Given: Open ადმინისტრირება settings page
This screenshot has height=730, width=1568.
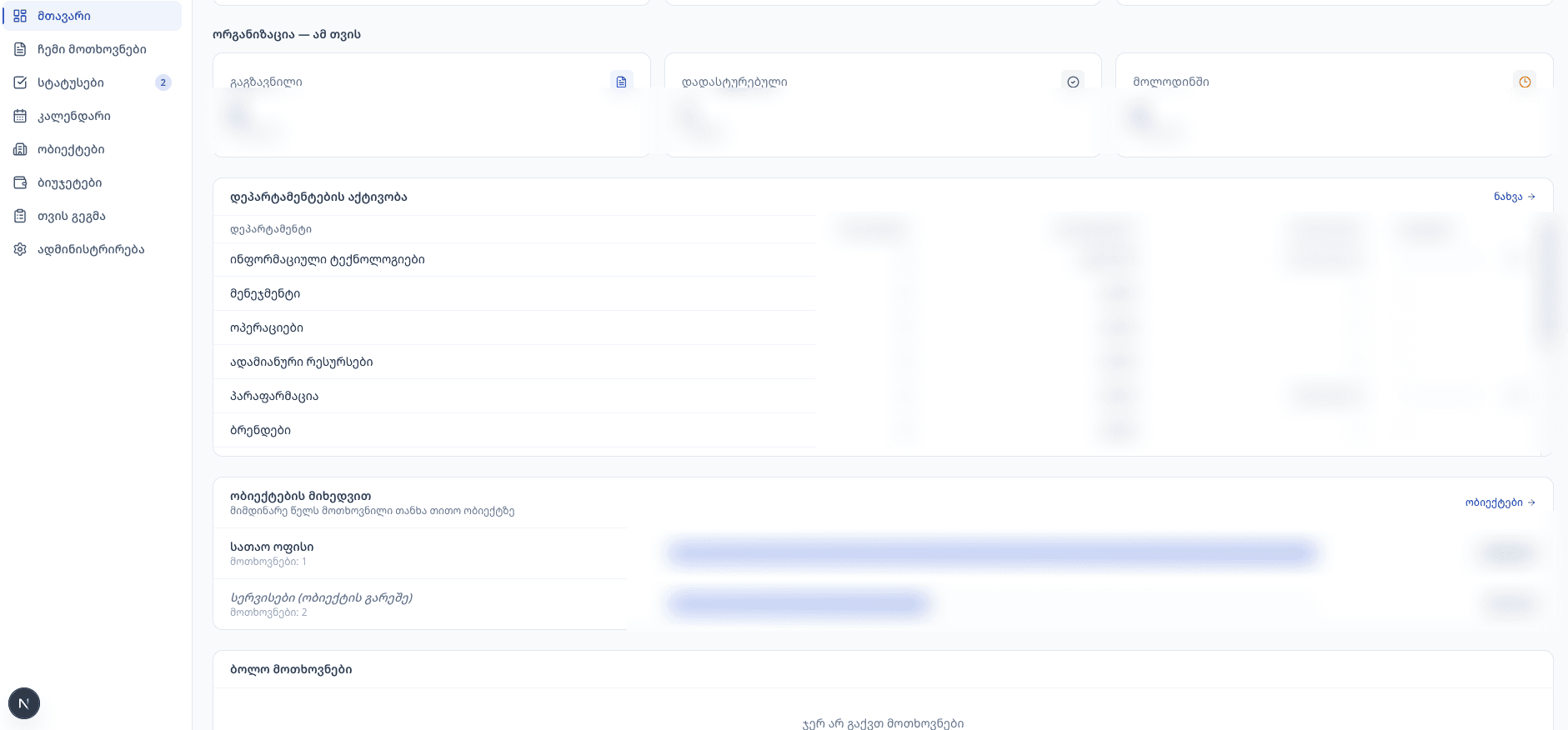Looking at the screenshot, I should [x=93, y=249].
